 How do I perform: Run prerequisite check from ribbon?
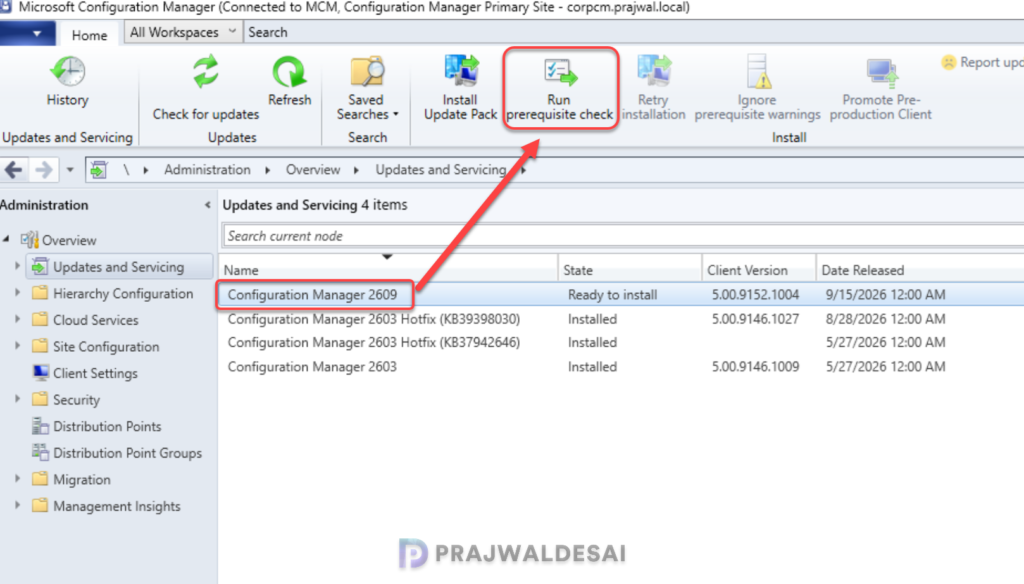point(560,88)
